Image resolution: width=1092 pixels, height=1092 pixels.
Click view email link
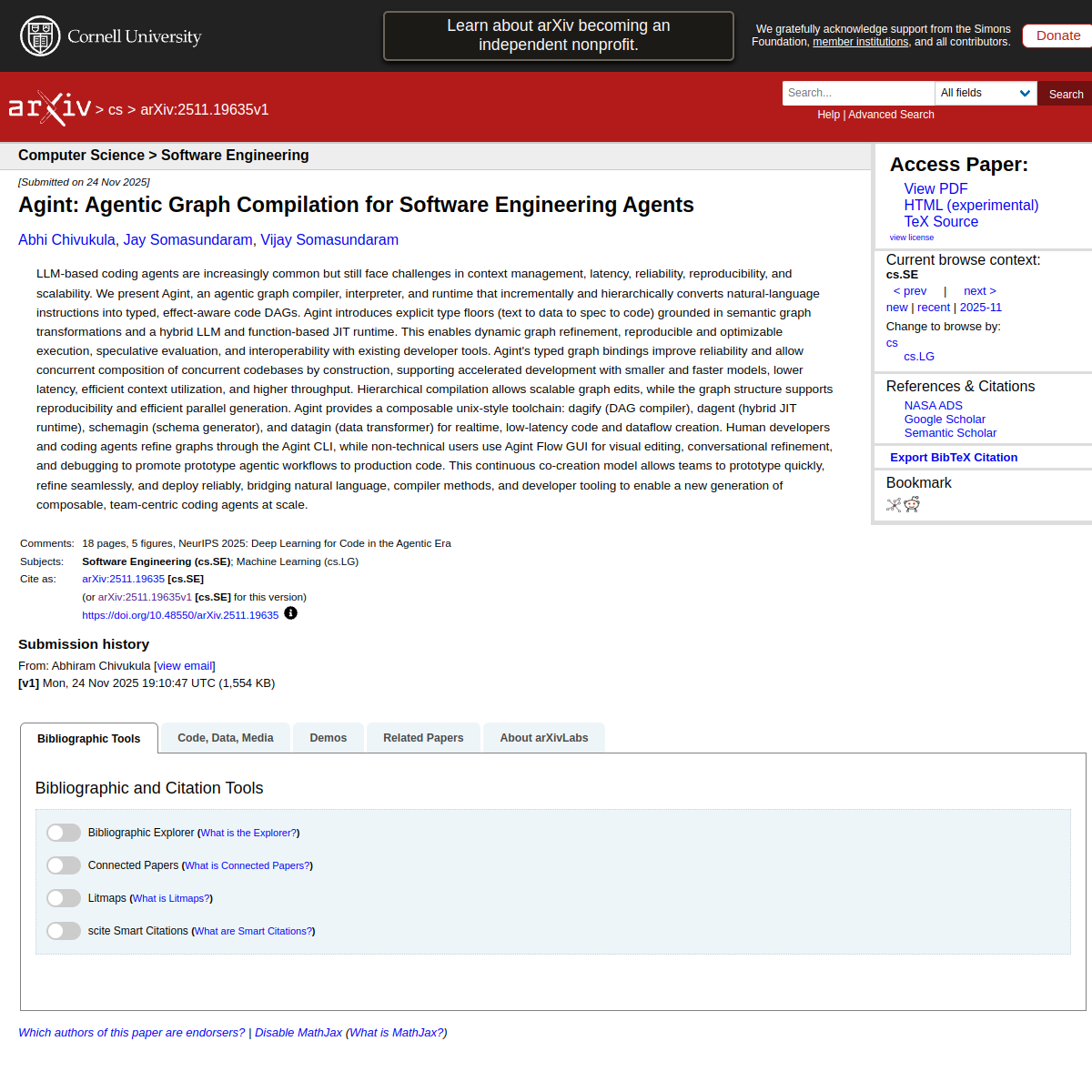(185, 666)
